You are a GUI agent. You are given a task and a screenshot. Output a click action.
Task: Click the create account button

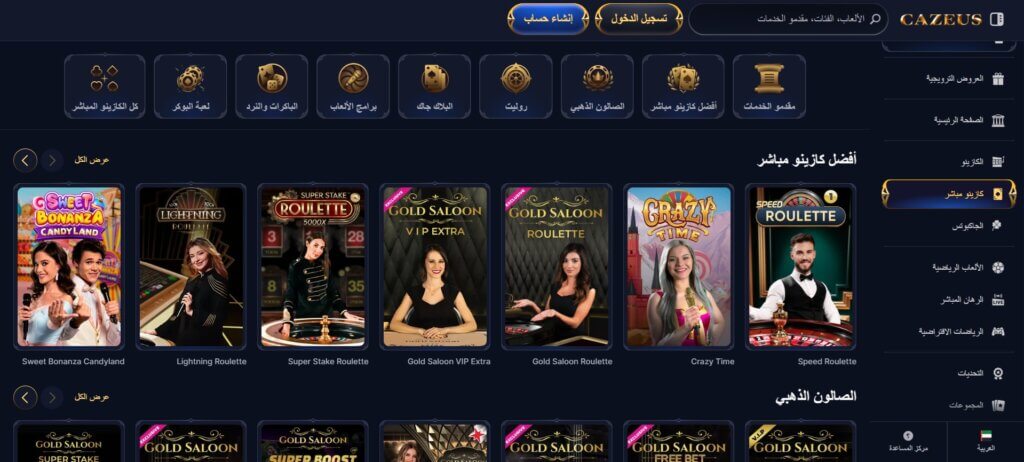tap(548, 19)
